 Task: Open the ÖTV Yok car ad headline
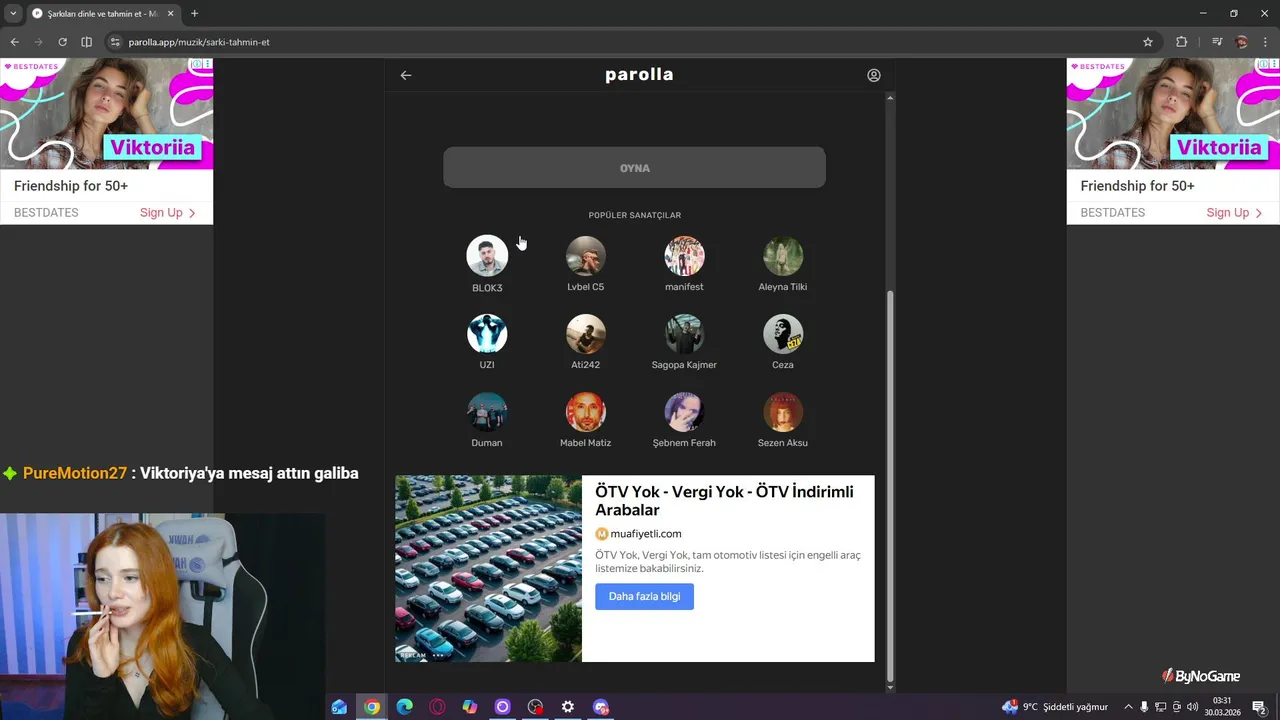click(725, 500)
